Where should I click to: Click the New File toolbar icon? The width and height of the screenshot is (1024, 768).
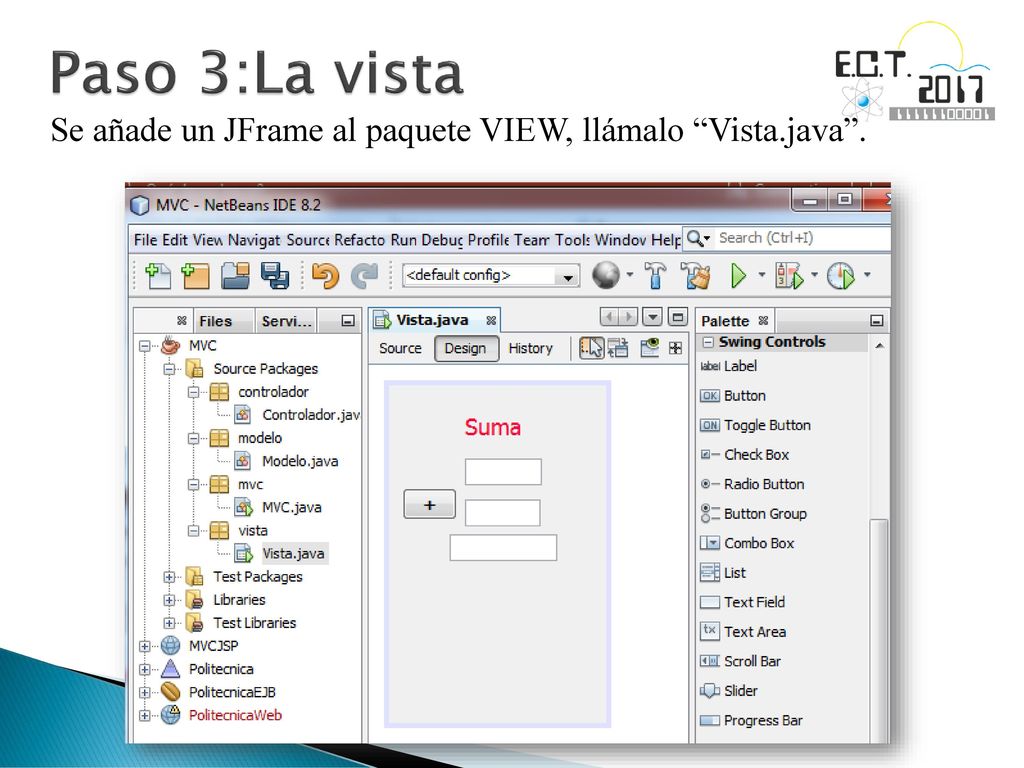pos(157,276)
